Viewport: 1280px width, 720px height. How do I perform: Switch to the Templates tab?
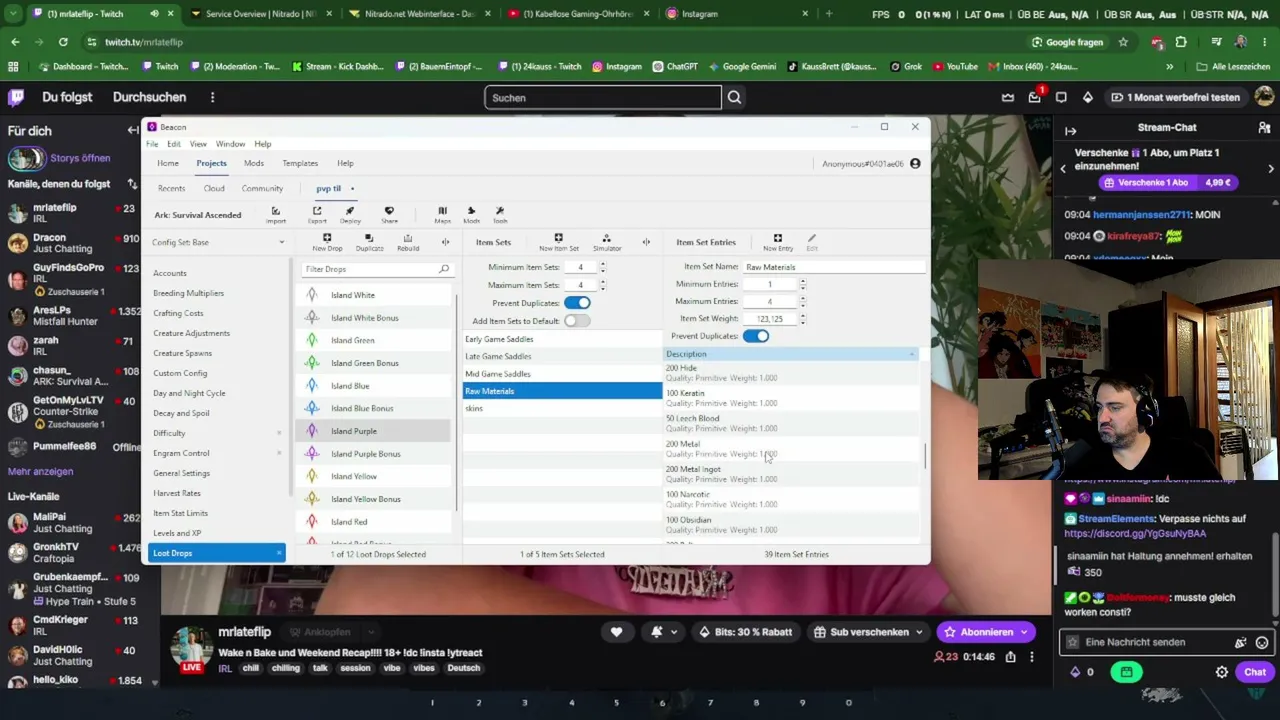pos(300,163)
